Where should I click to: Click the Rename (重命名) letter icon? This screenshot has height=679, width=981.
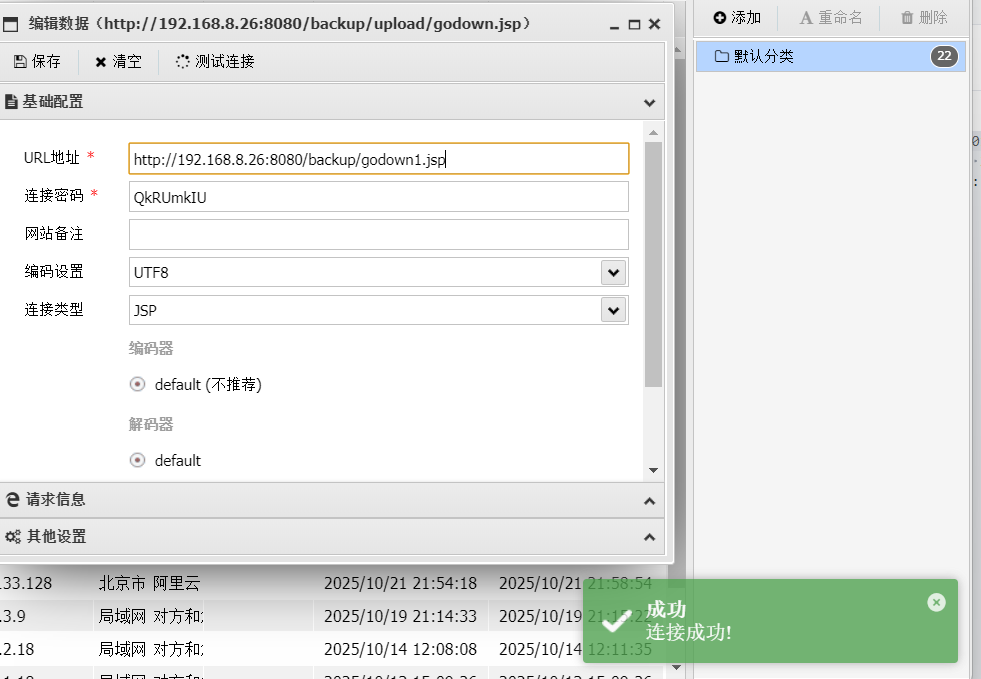pyautogui.click(x=806, y=17)
